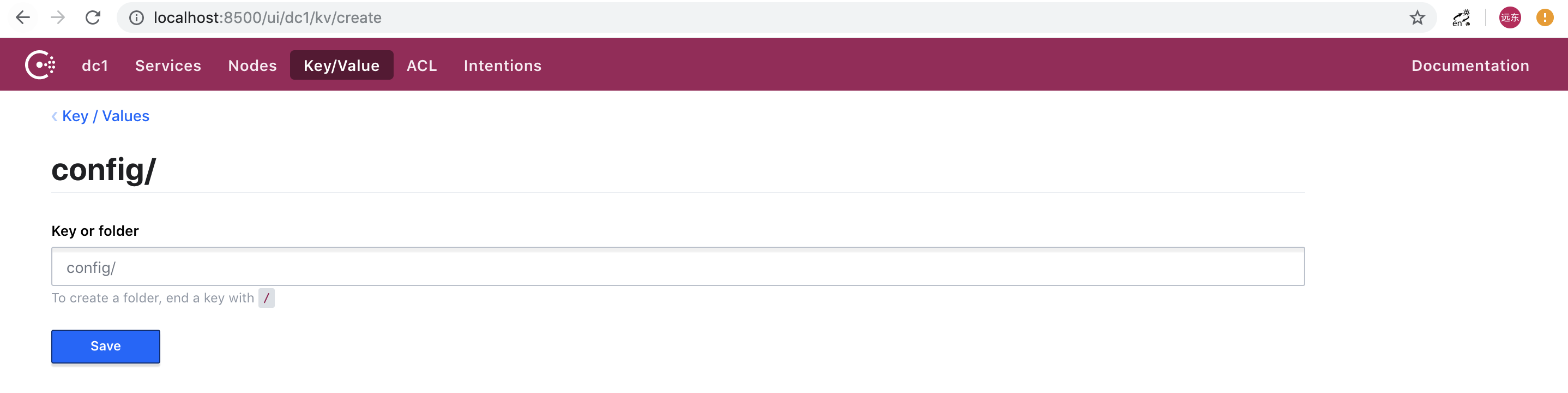Open the ACL tab

[422, 65]
